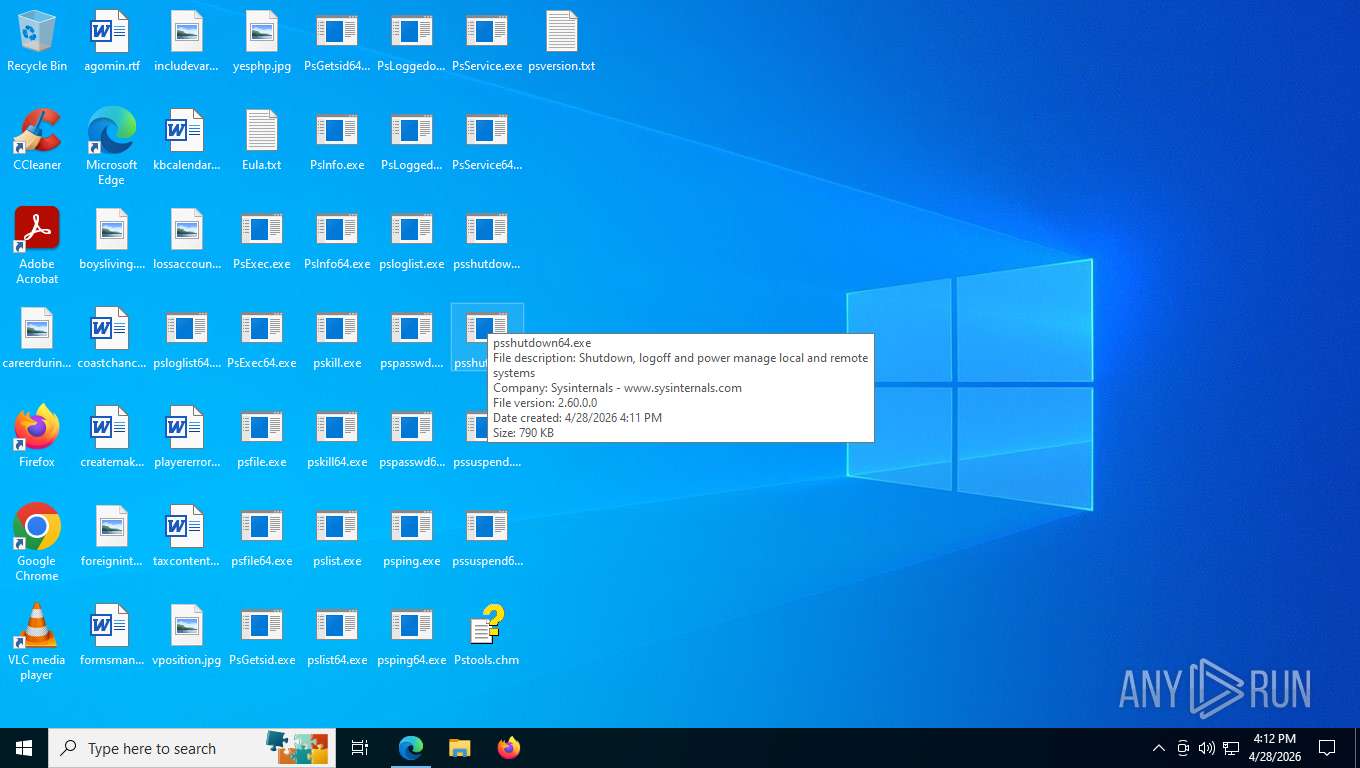Select the pskill64.exe icon
Viewport: 1360px width, 768px height.
[337, 438]
